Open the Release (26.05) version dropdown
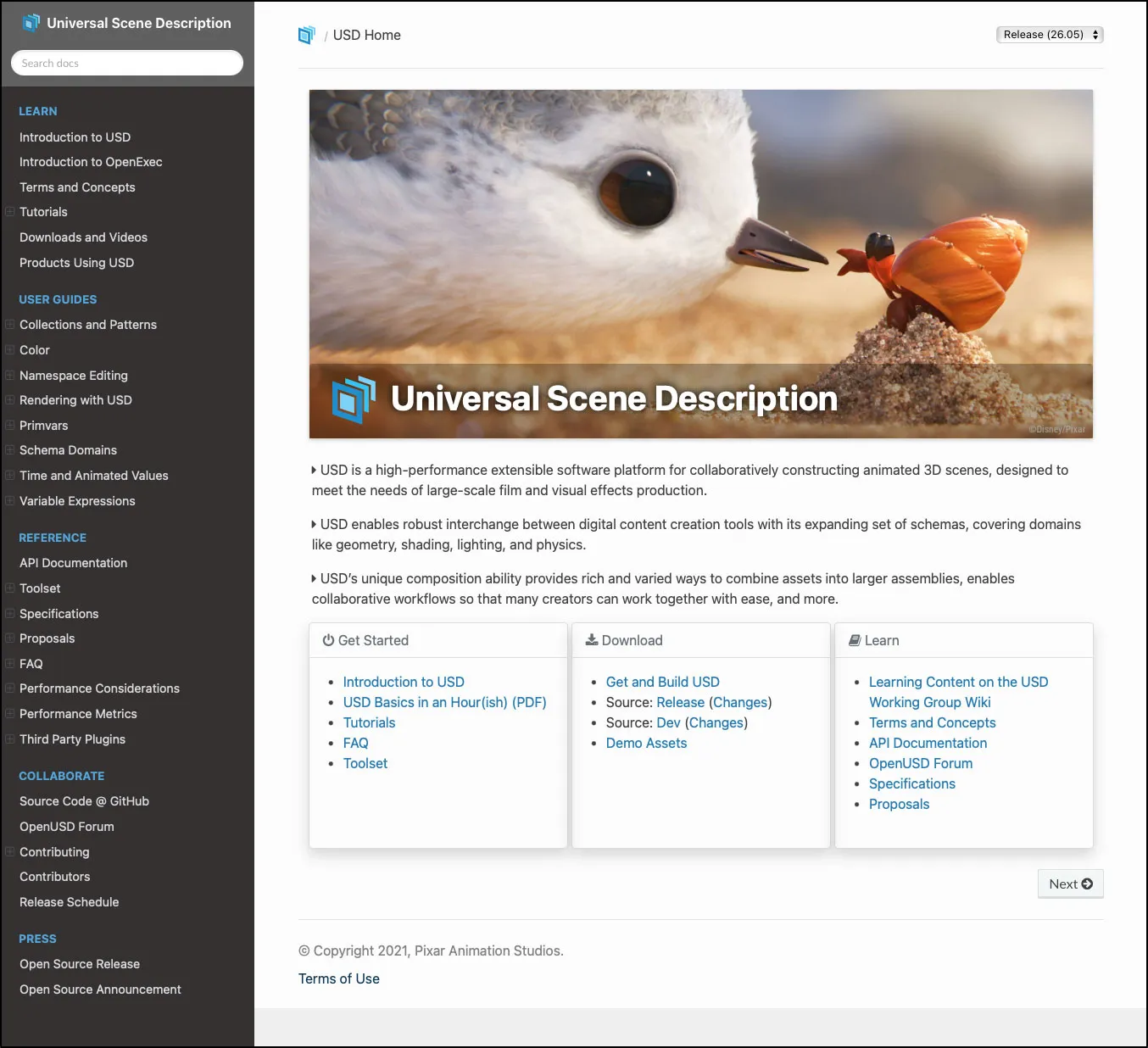Image resolution: width=1148 pixels, height=1048 pixels. (x=1050, y=35)
